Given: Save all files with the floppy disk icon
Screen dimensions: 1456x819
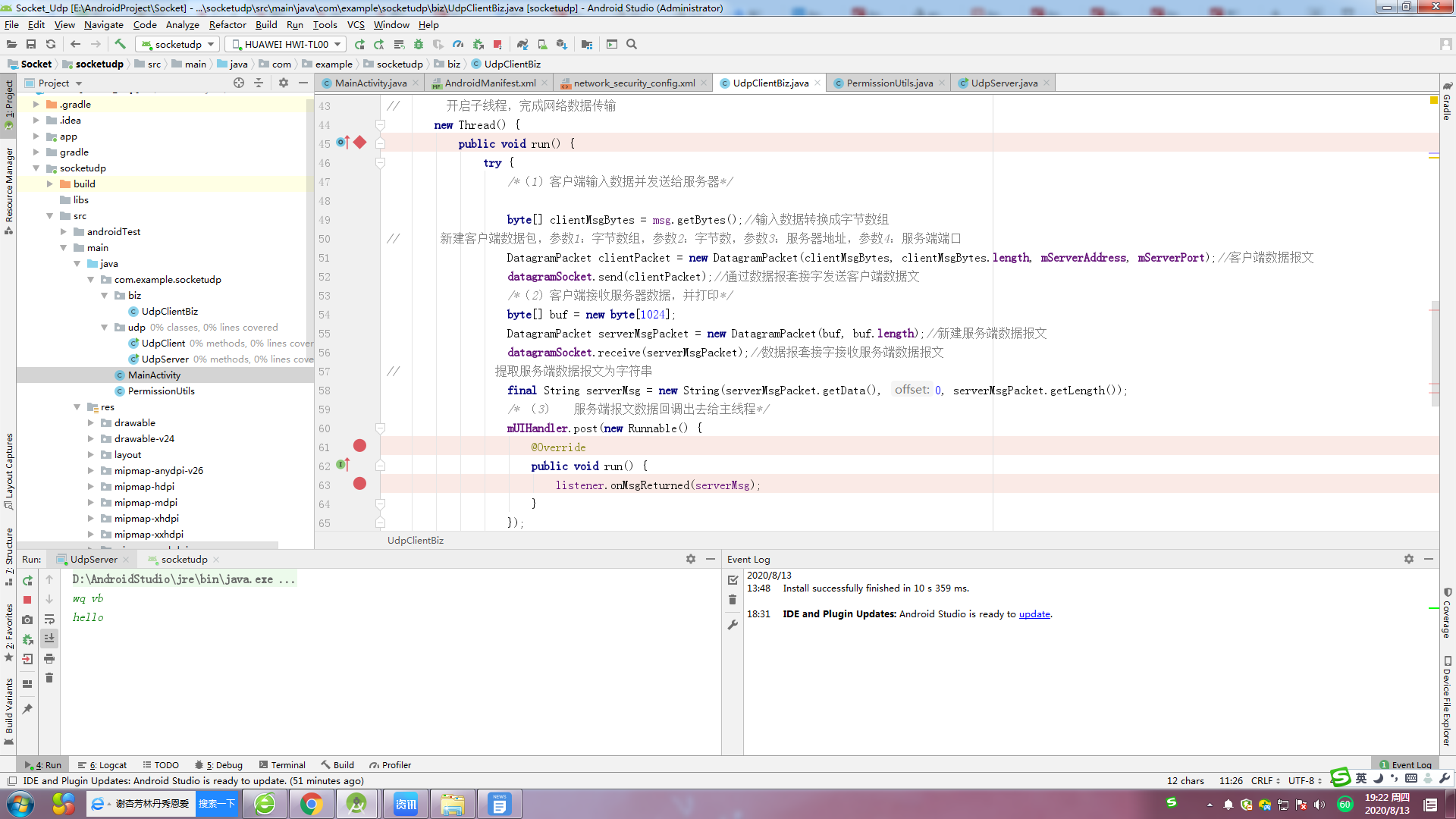Looking at the screenshot, I should click(31, 45).
